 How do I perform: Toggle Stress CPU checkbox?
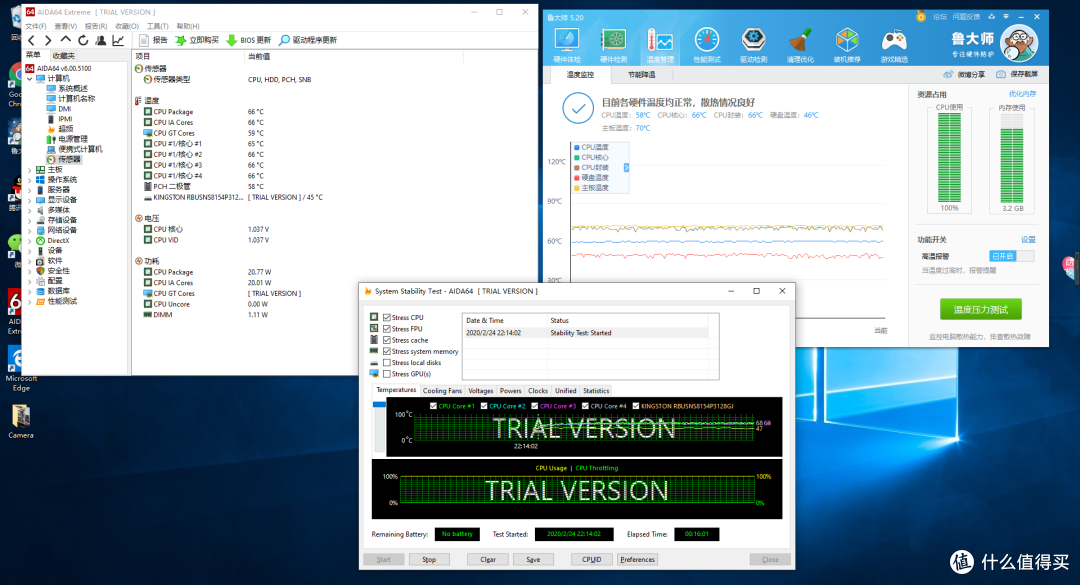(x=387, y=318)
